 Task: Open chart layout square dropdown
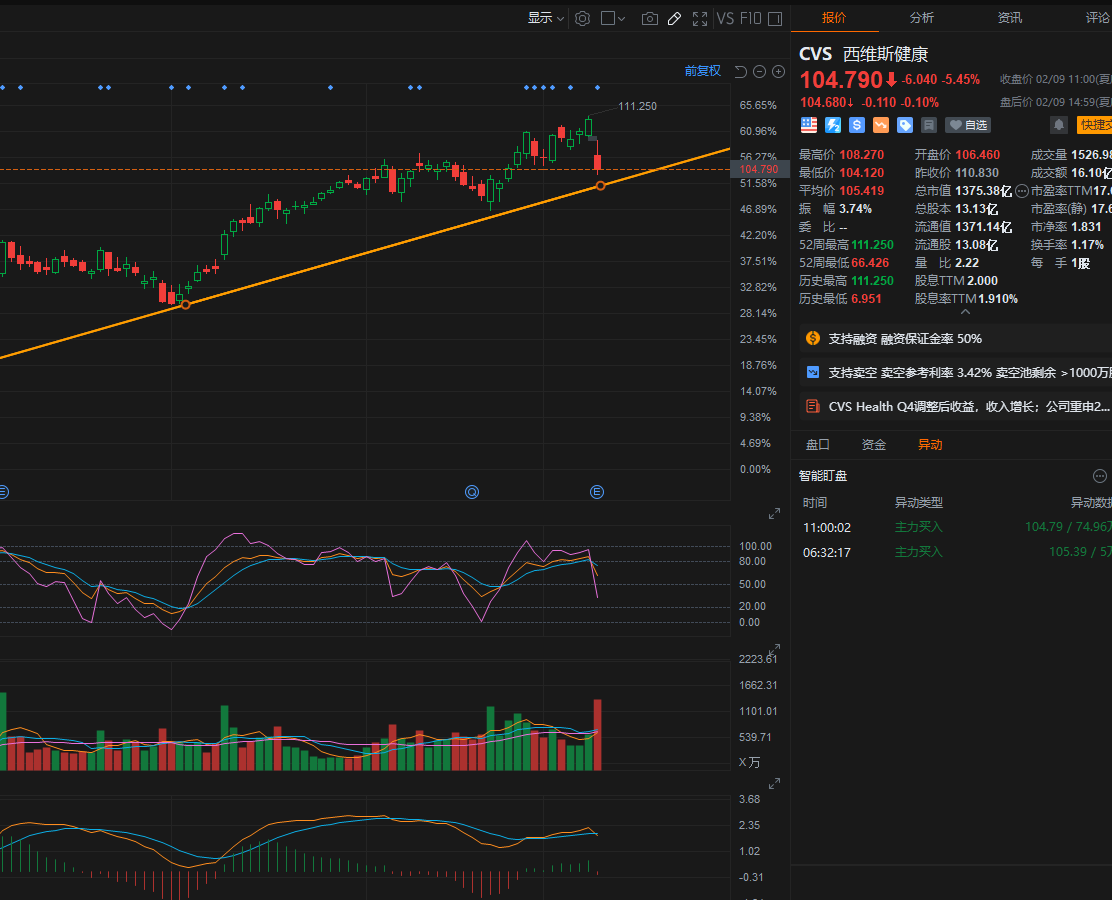613,18
